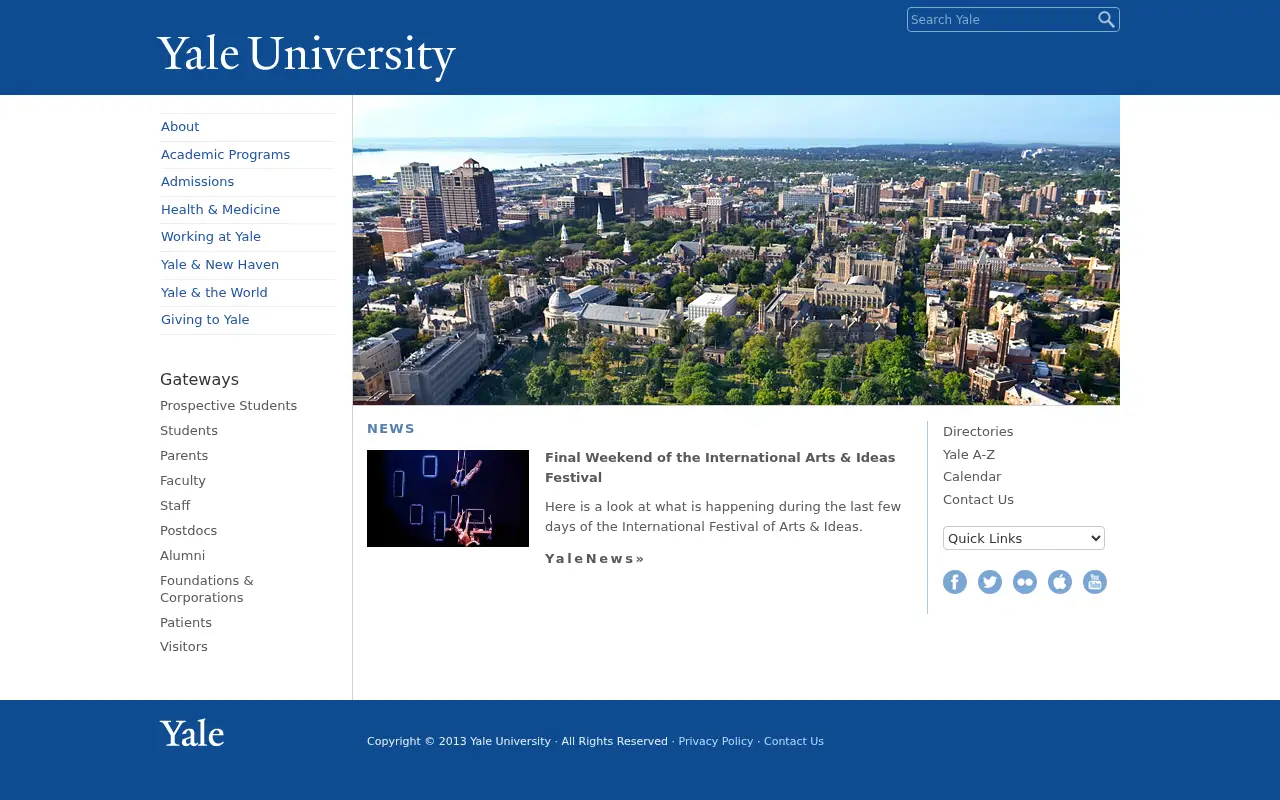Open the Privacy Policy footer link

coord(716,742)
